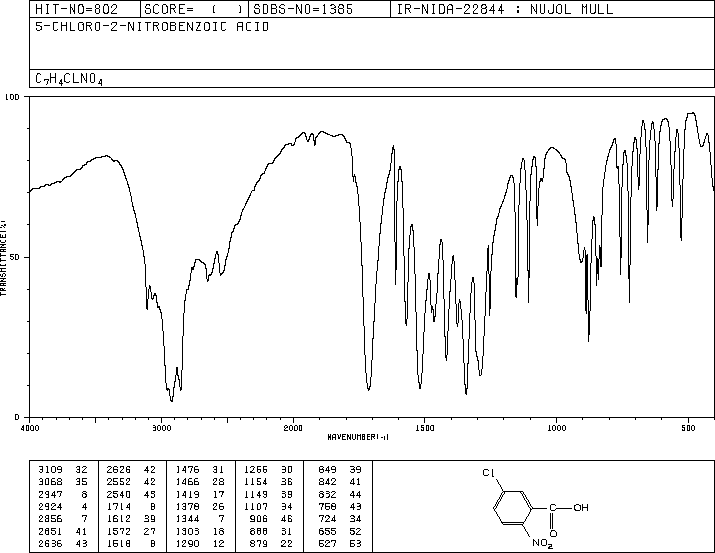Image resolution: width=715 pixels, height=553 pixels.
Task: Select the 3109 wavenumber in peak table
Action: click(50, 470)
